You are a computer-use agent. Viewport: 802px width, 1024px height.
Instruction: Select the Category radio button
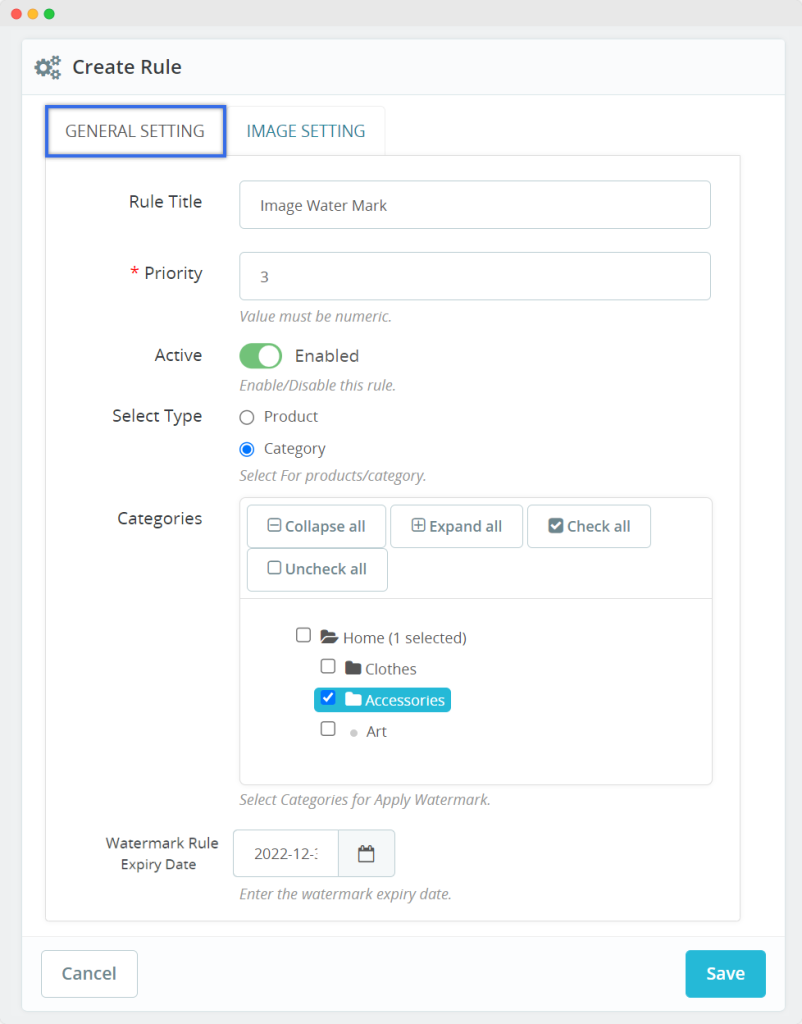point(247,450)
